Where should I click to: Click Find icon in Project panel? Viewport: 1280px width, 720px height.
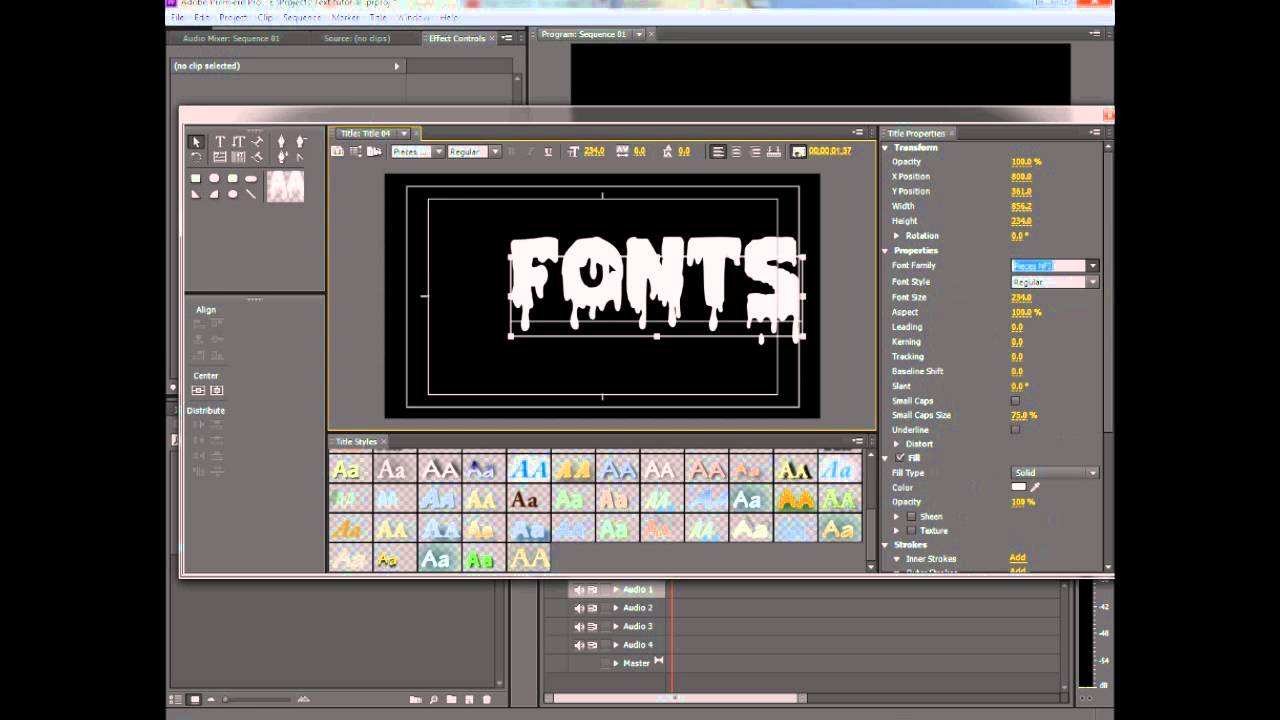coord(433,699)
